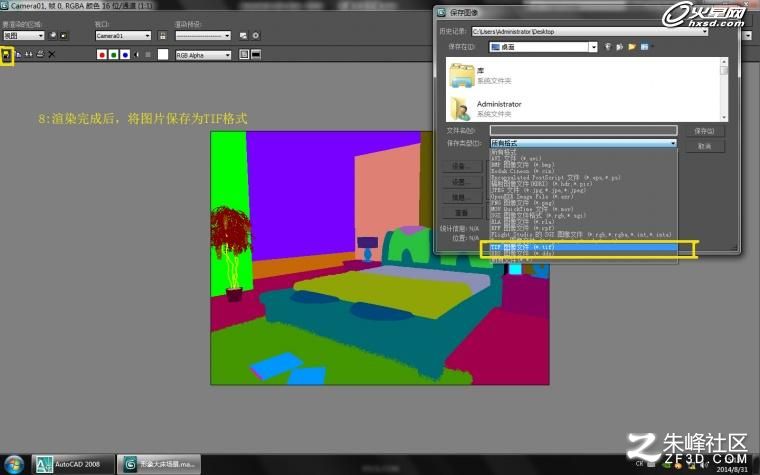The image size is (760, 475).
Task: Click the rendered bedroom image
Action: tap(380, 258)
